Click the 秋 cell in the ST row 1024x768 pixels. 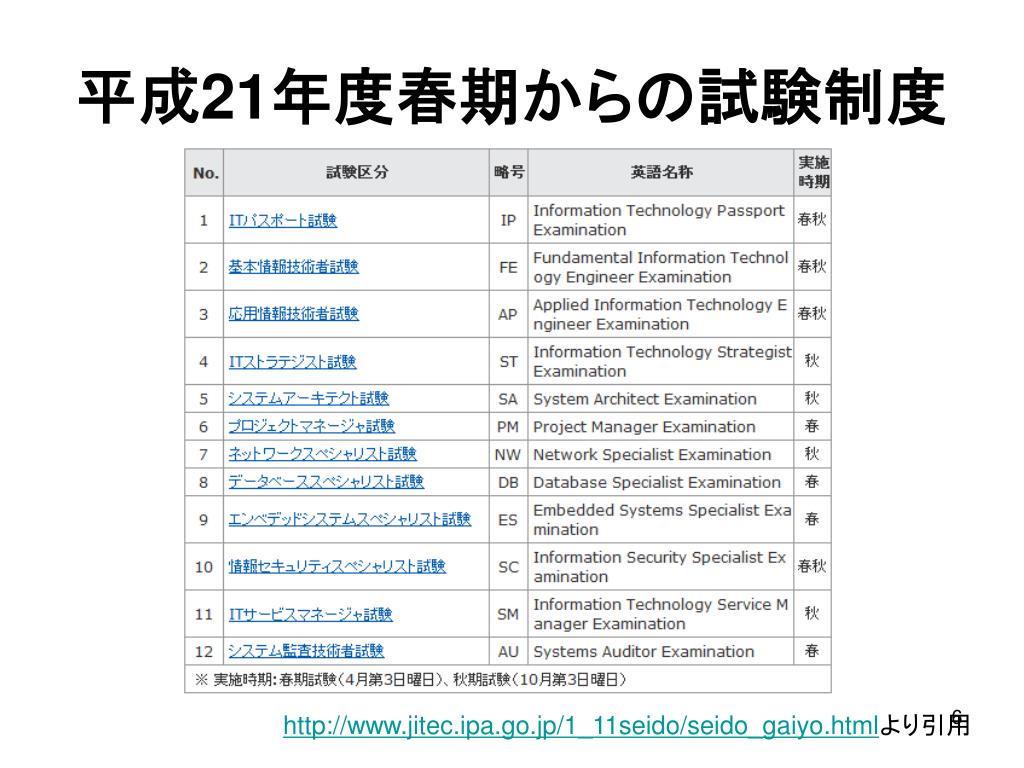coord(812,361)
